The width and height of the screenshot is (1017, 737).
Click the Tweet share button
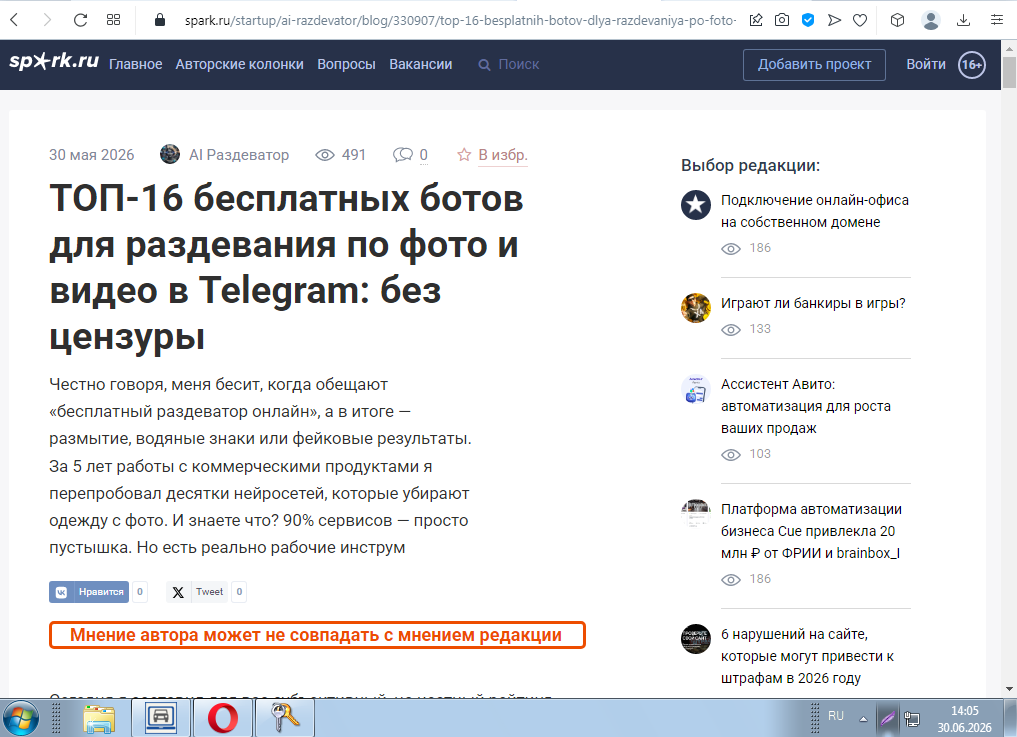(197, 592)
